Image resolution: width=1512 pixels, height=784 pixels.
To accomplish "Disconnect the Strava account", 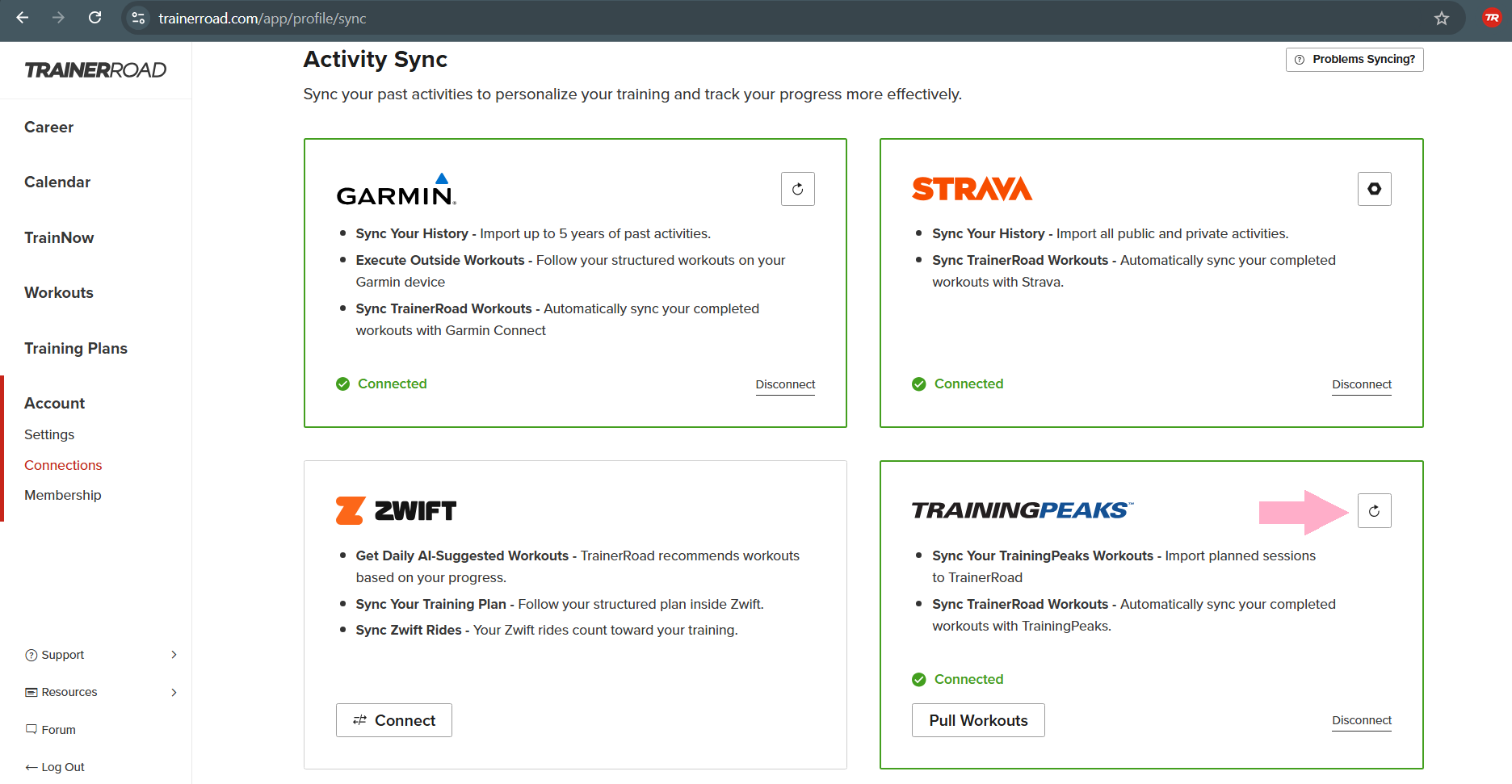I will [x=1362, y=384].
